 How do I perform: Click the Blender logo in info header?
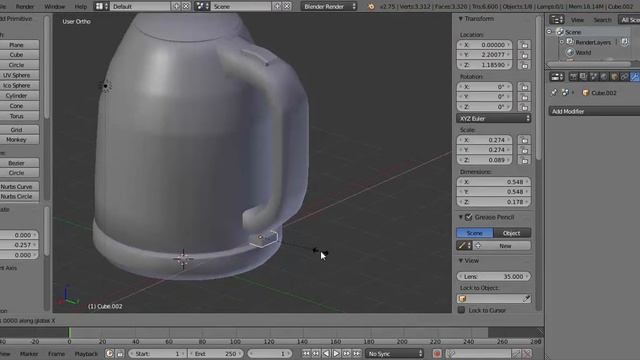point(371,7)
